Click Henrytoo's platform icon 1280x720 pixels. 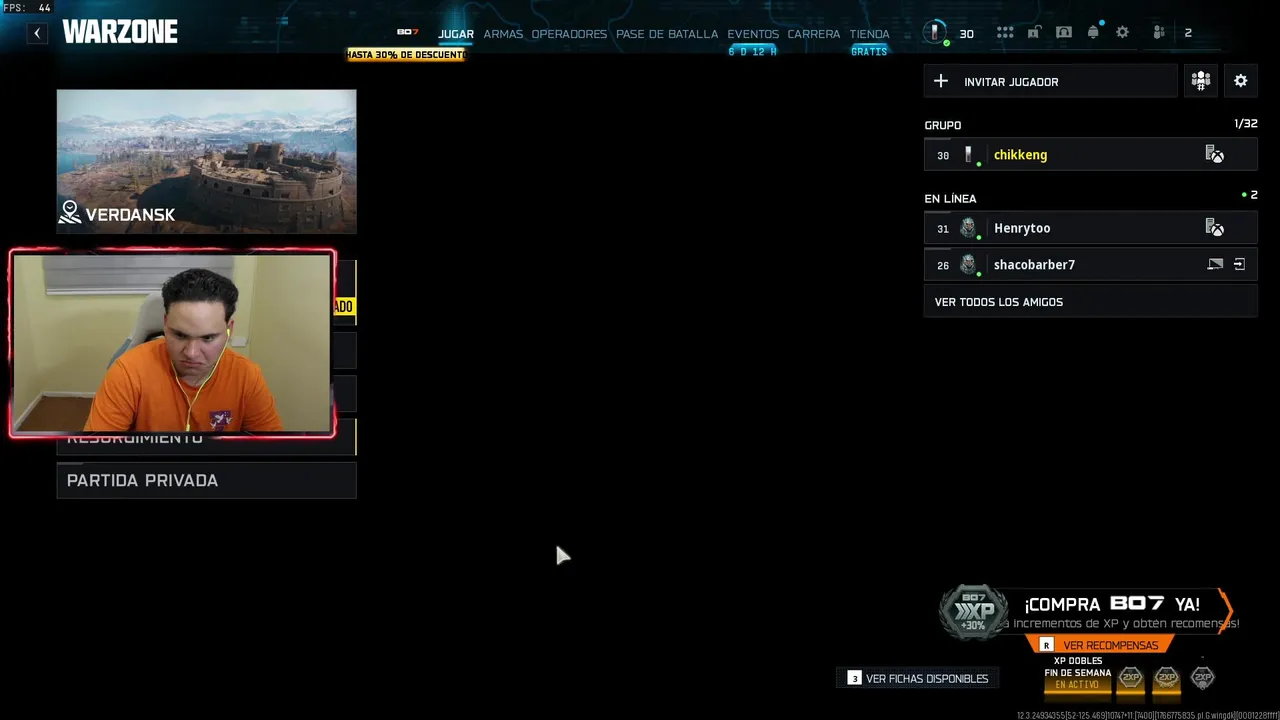(1215, 228)
